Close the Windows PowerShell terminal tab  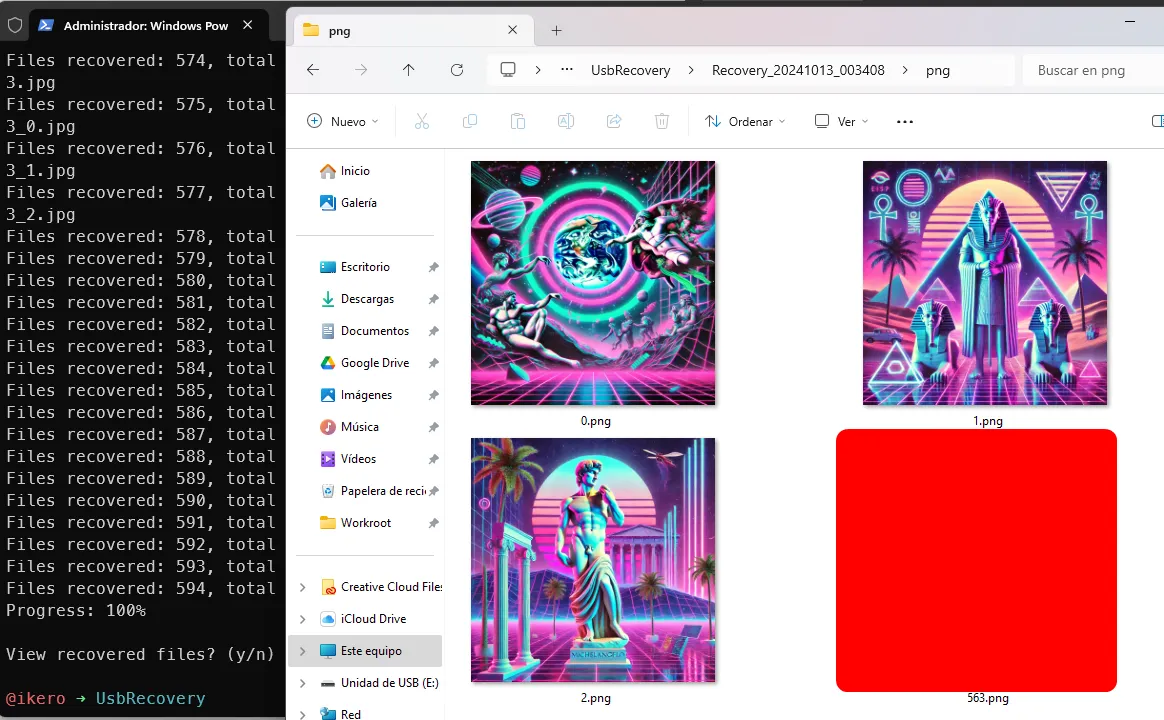[248, 25]
